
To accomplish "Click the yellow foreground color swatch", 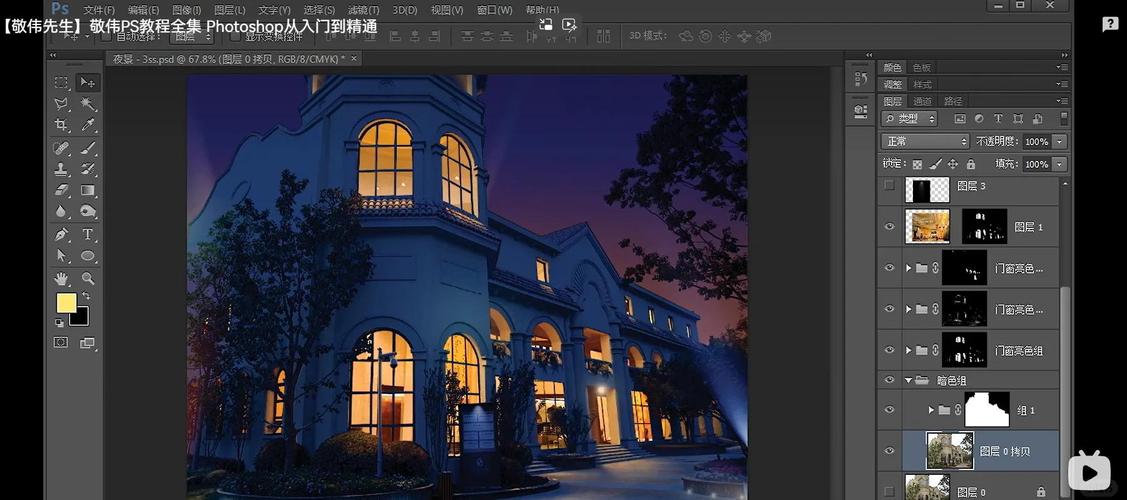I will point(66,303).
